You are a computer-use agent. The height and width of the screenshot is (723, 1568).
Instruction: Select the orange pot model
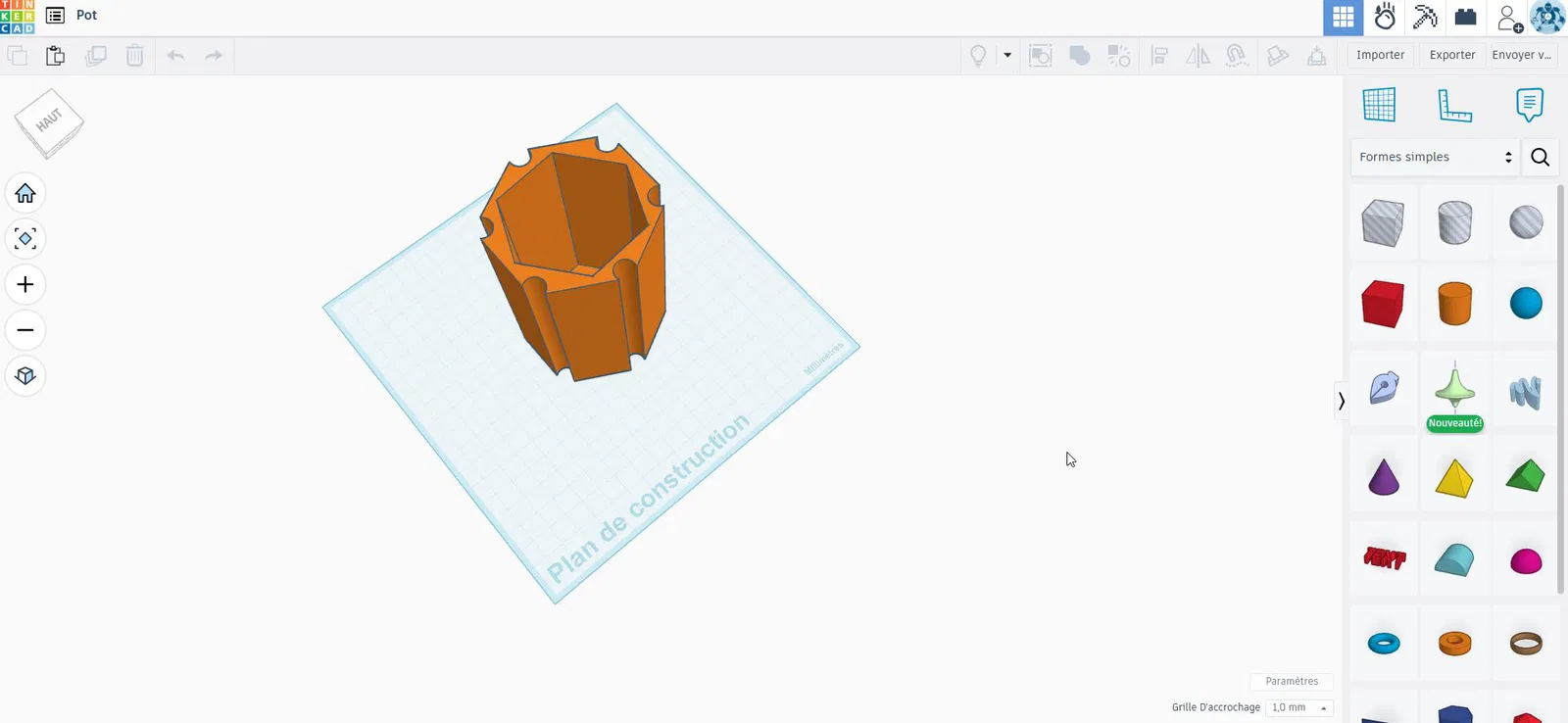pyautogui.click(x=573, y=258)
